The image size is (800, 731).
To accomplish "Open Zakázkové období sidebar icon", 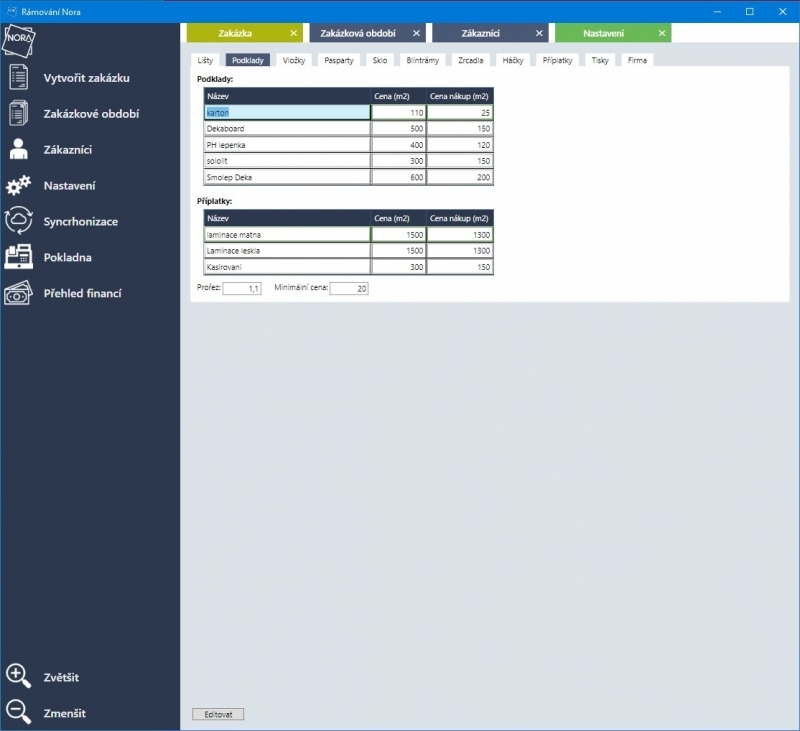I will tap(19, 113).
